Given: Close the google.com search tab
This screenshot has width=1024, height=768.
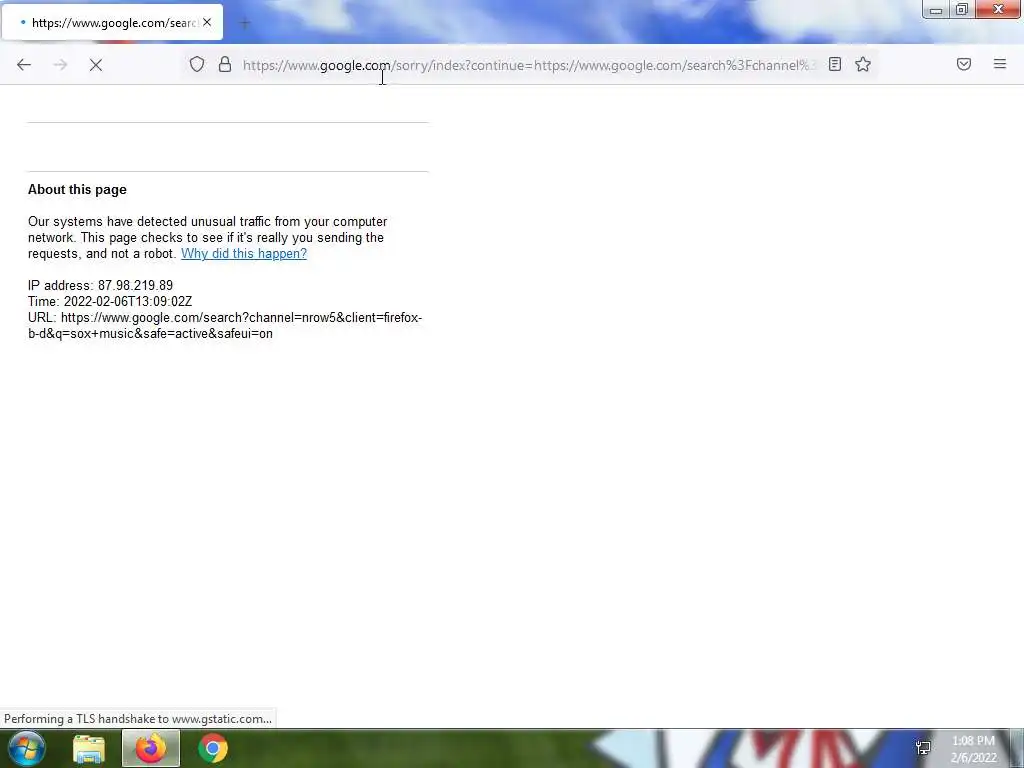Looking at the screenshot, I should (207, 22).
